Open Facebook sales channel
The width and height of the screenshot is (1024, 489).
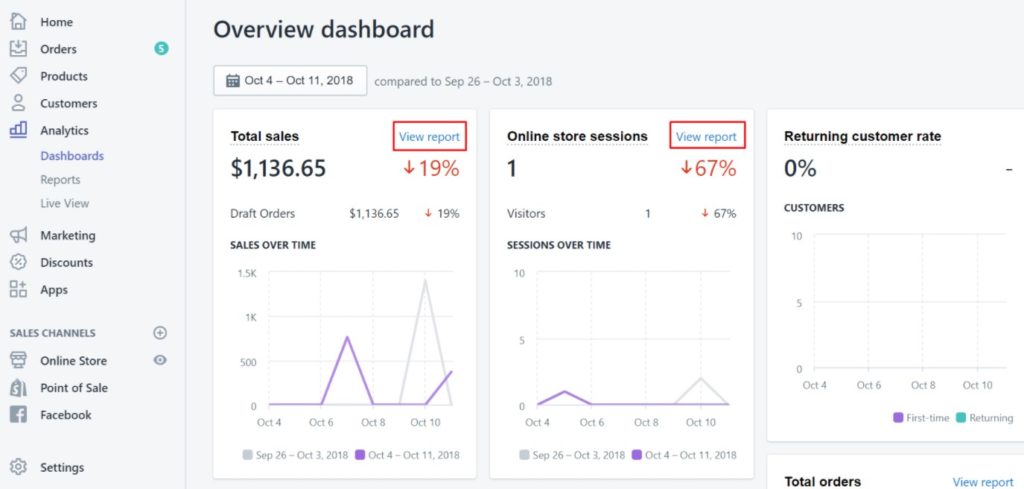pyautogui.click(x=66, y=415)
